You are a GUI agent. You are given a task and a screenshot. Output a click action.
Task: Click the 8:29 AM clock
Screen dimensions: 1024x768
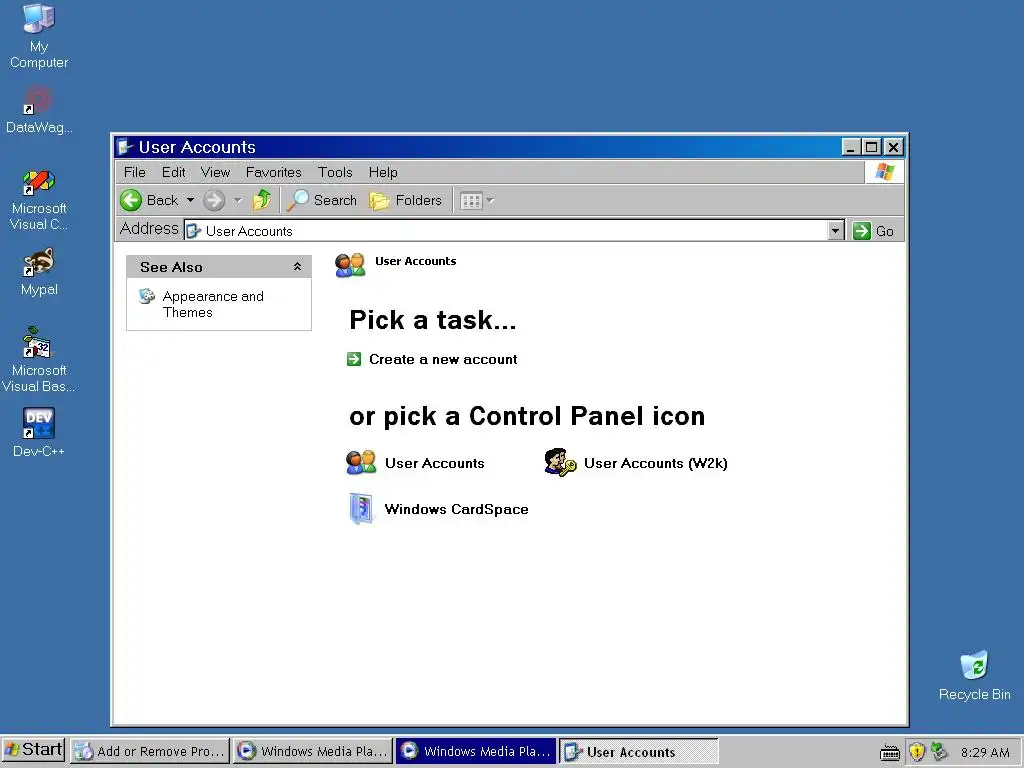985,752
